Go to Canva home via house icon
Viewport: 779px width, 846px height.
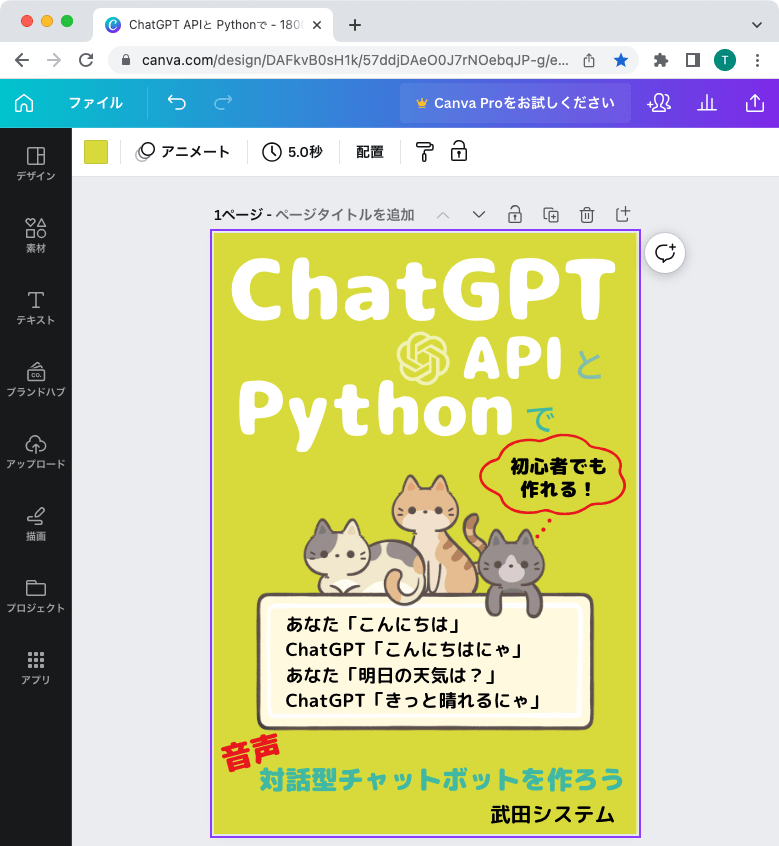point(24,103)
